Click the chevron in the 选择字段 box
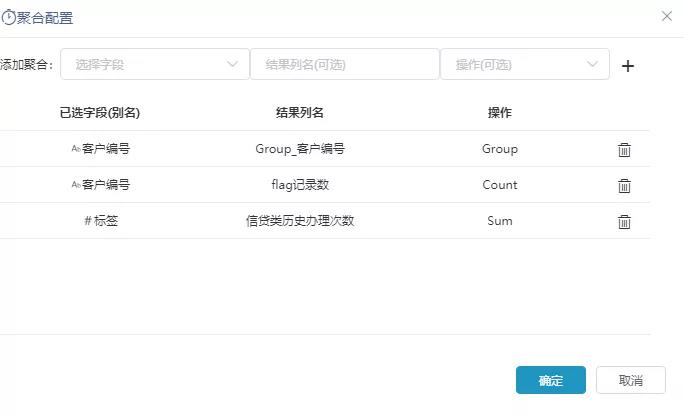The image size is (684, 415). click(x=233, y=64)
